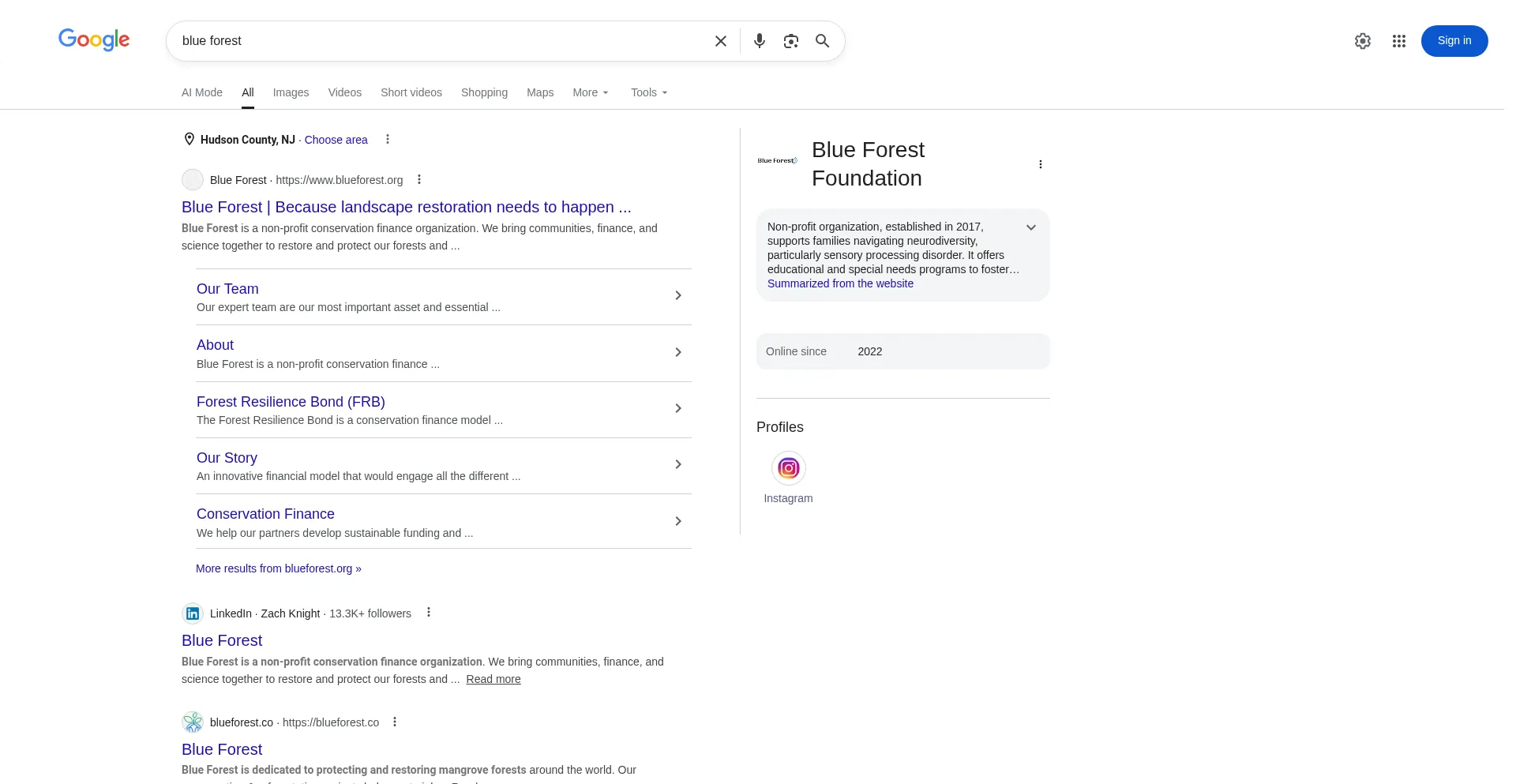Submit search with magnifier icon
This screenshot has width=1516, height=784.
point(823,41)
